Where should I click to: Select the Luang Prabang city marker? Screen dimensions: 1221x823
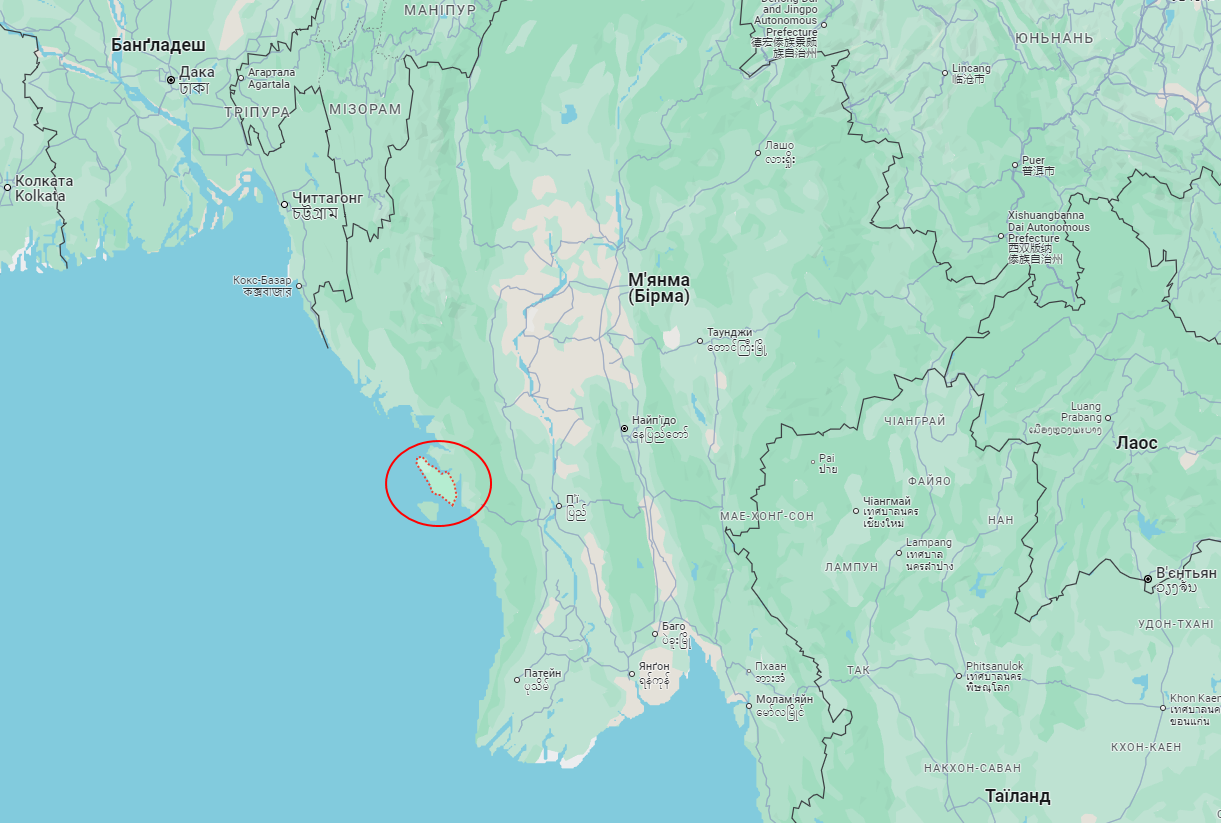(x=1108, y=418)
